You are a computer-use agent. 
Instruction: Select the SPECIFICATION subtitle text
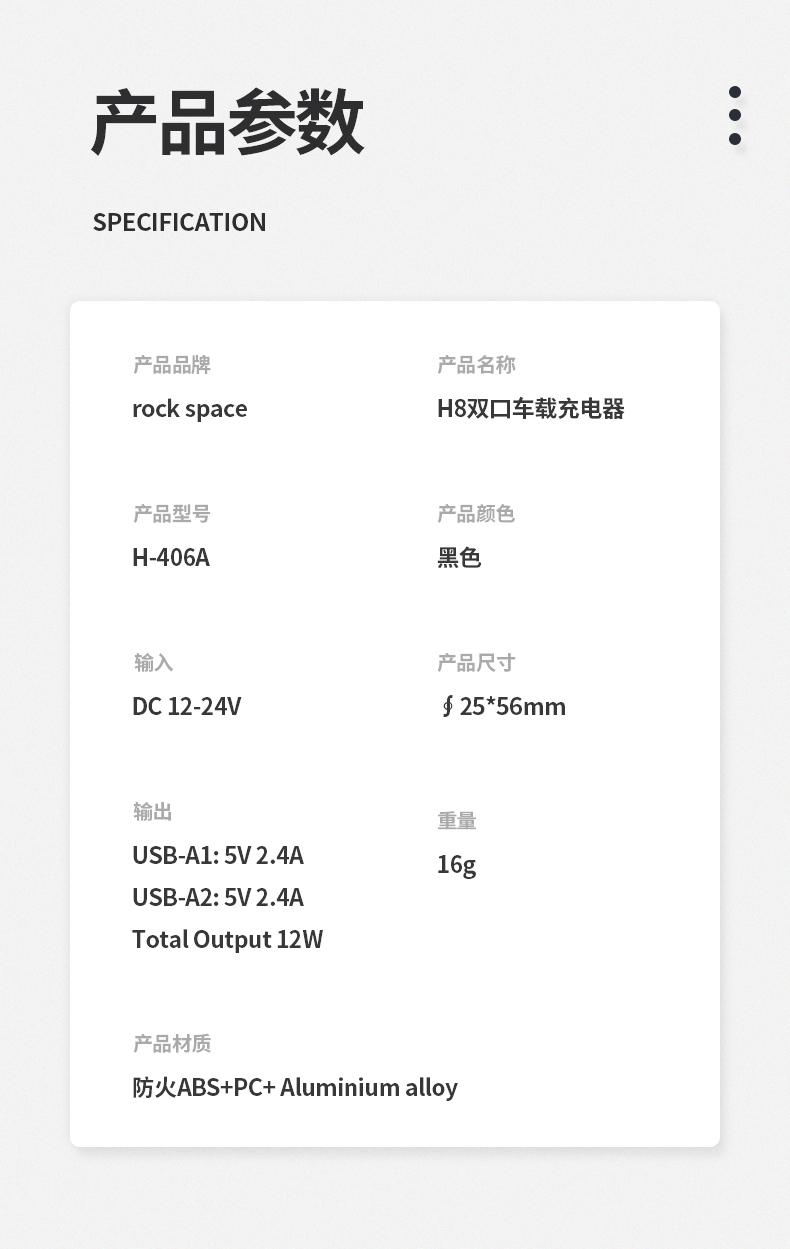[180, 222]
